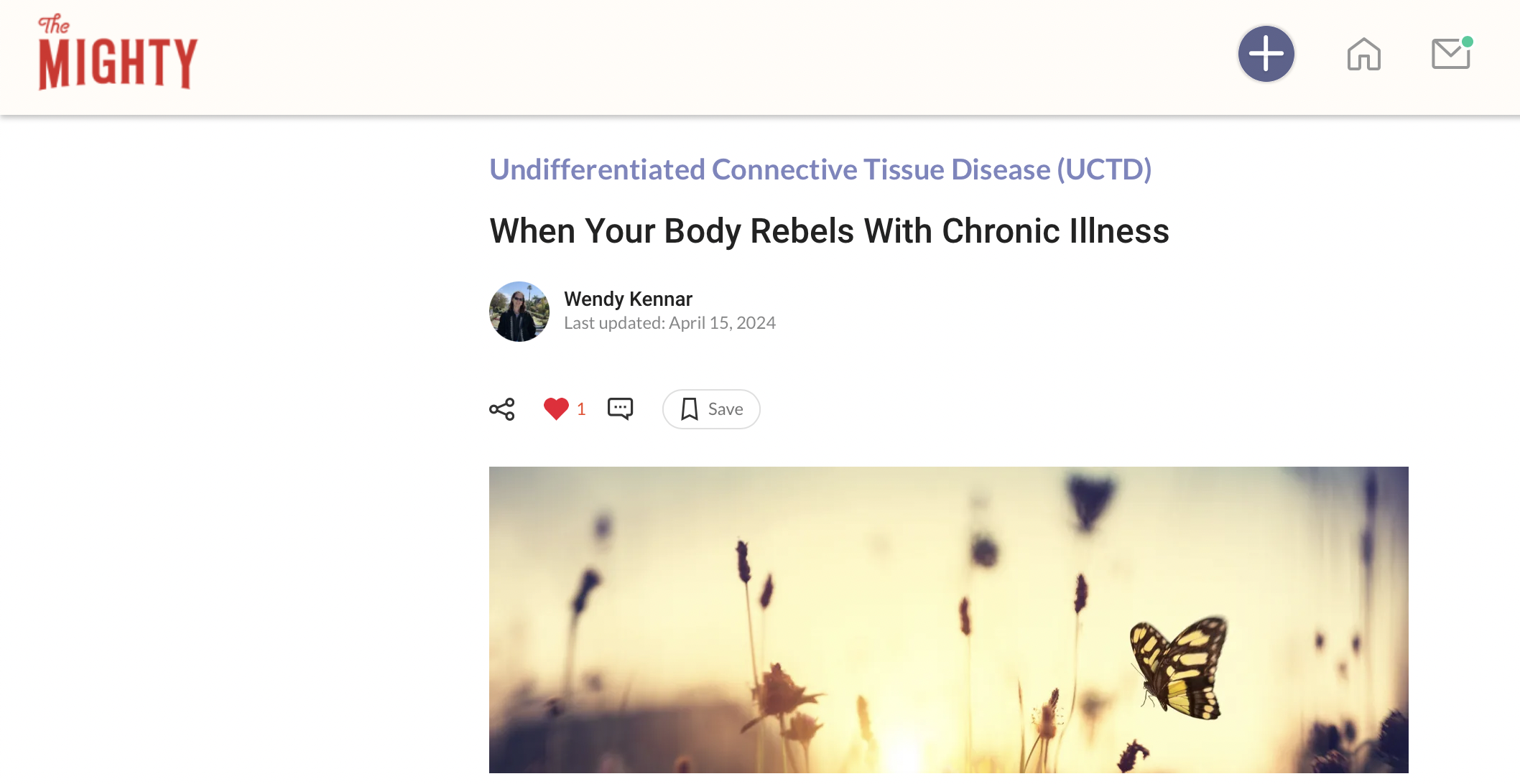Click the butterfly in the hero image
Screen dimensions: 1520x784
pos(1178,668)
